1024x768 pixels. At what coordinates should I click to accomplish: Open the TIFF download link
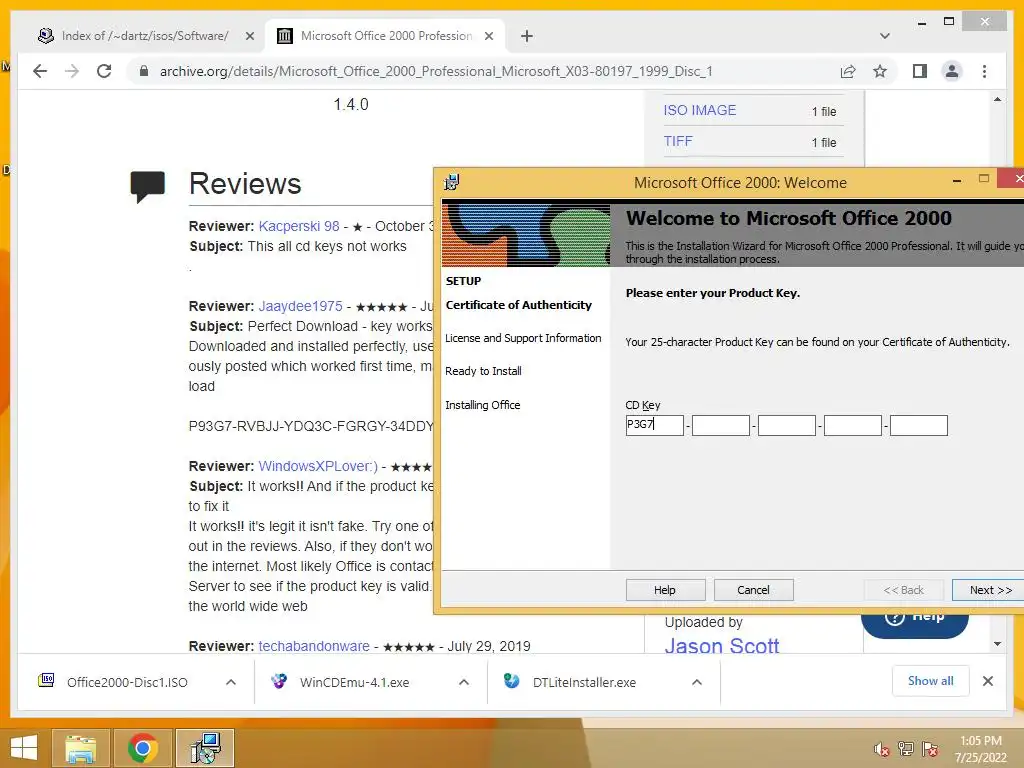(678, 141)
